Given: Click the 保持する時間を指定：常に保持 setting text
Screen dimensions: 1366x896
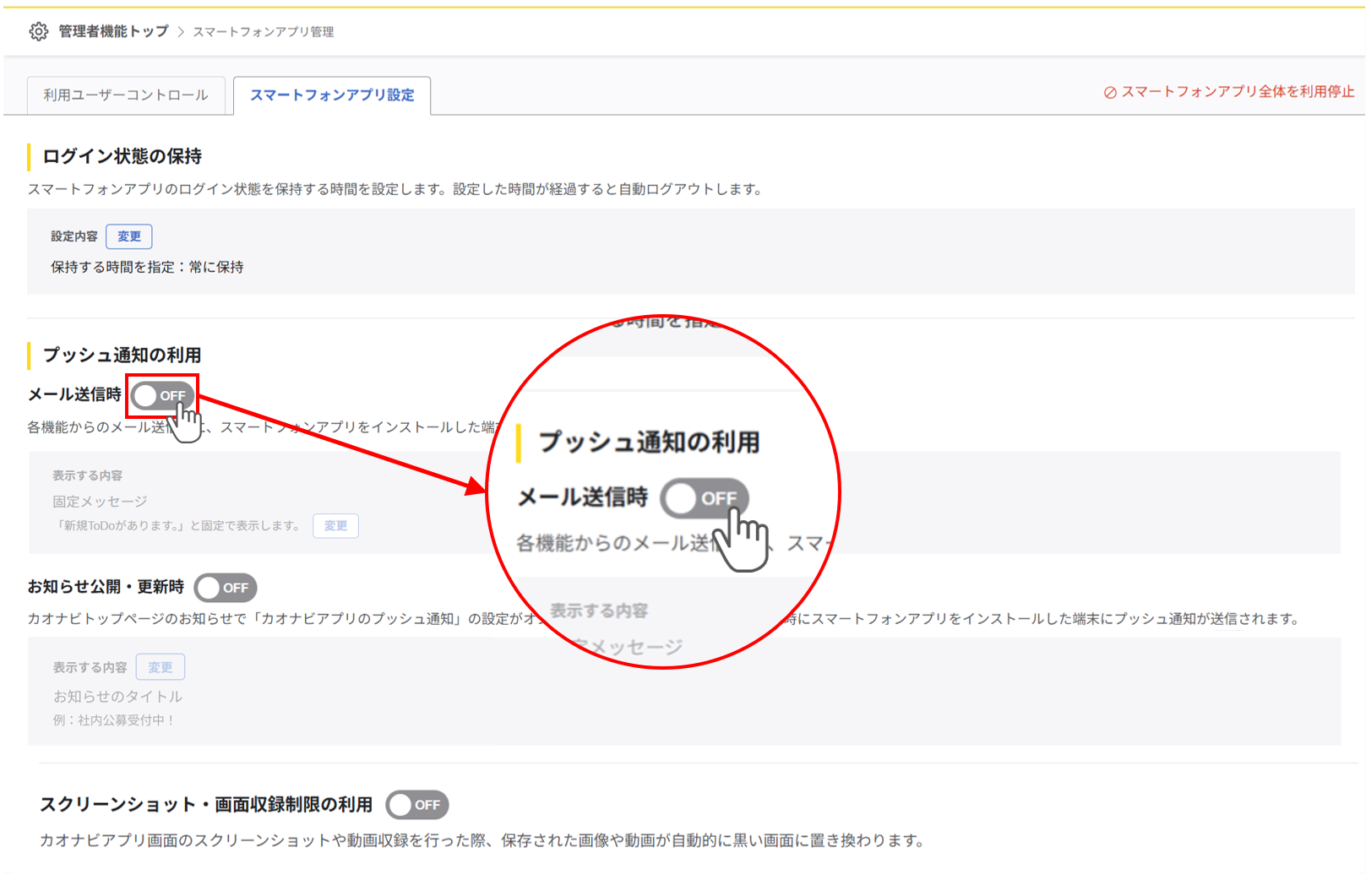Looking at the screenshot, I should tap(147, 267).
